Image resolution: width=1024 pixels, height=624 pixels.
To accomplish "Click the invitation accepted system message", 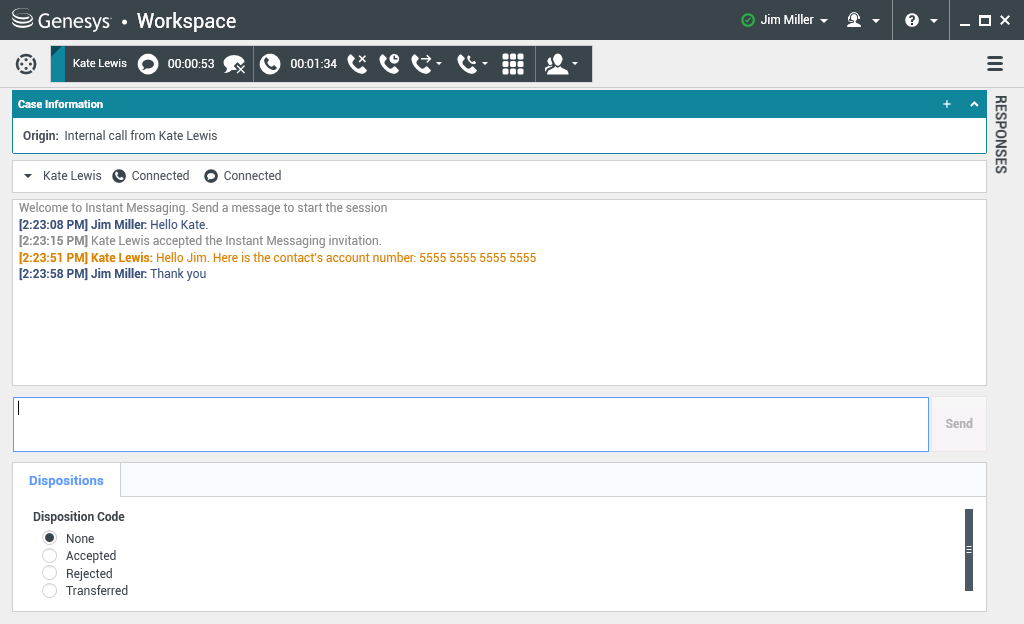I will pos(200,241).
